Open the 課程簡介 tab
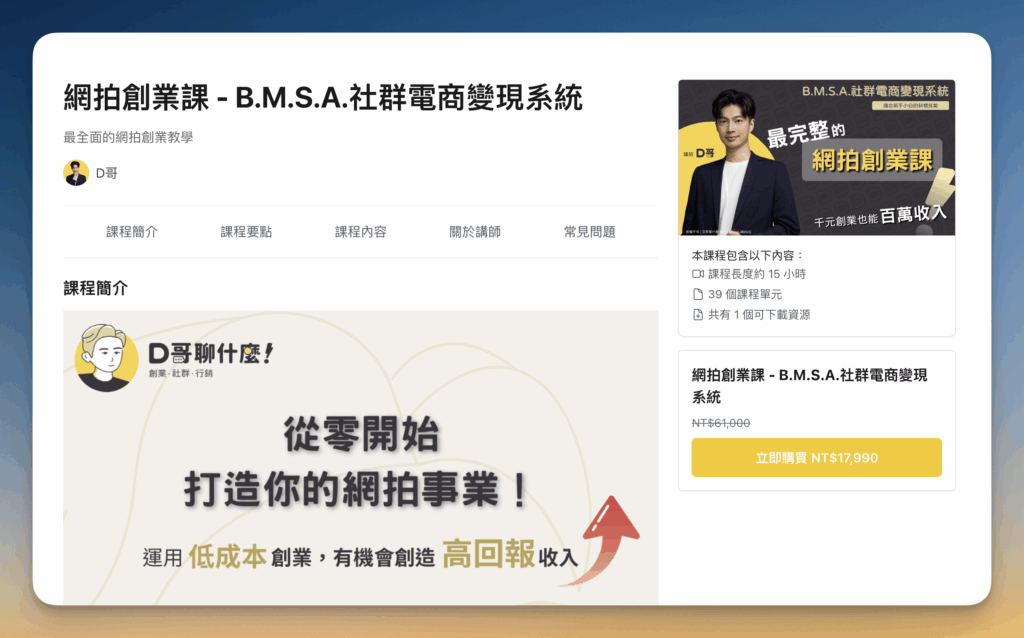The image size is (1024, 638). pos(132,232)
